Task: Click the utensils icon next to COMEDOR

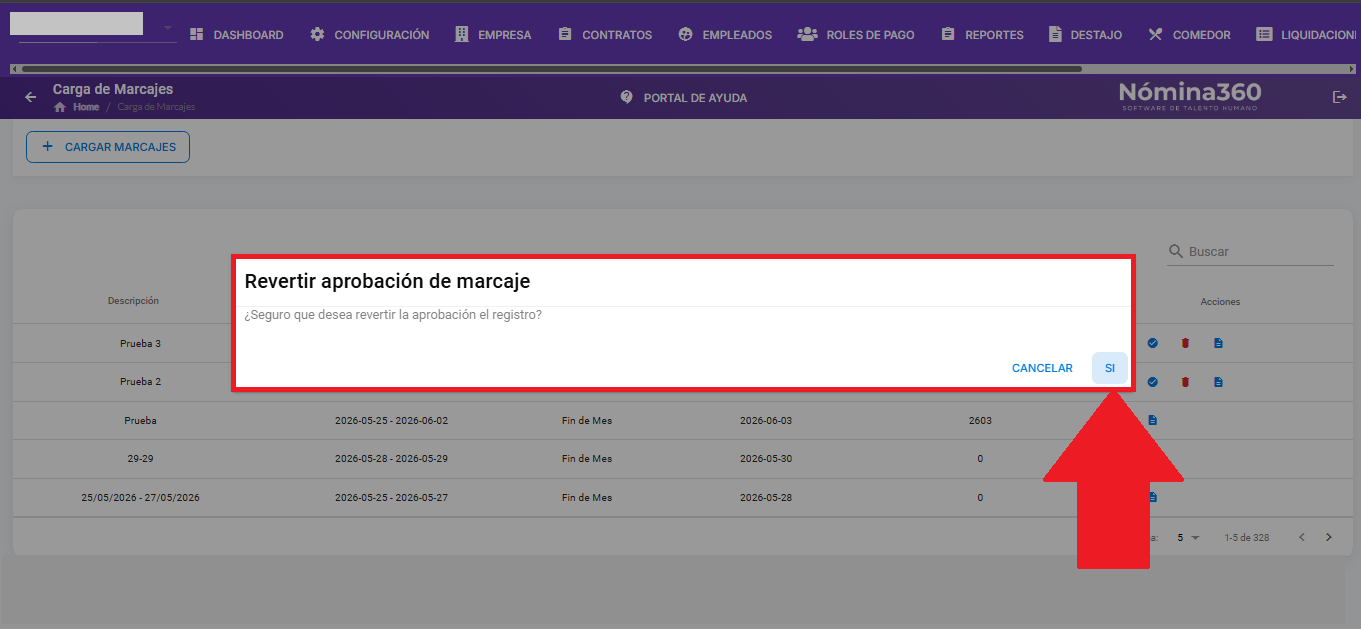Action: [x=1155, y=34]
